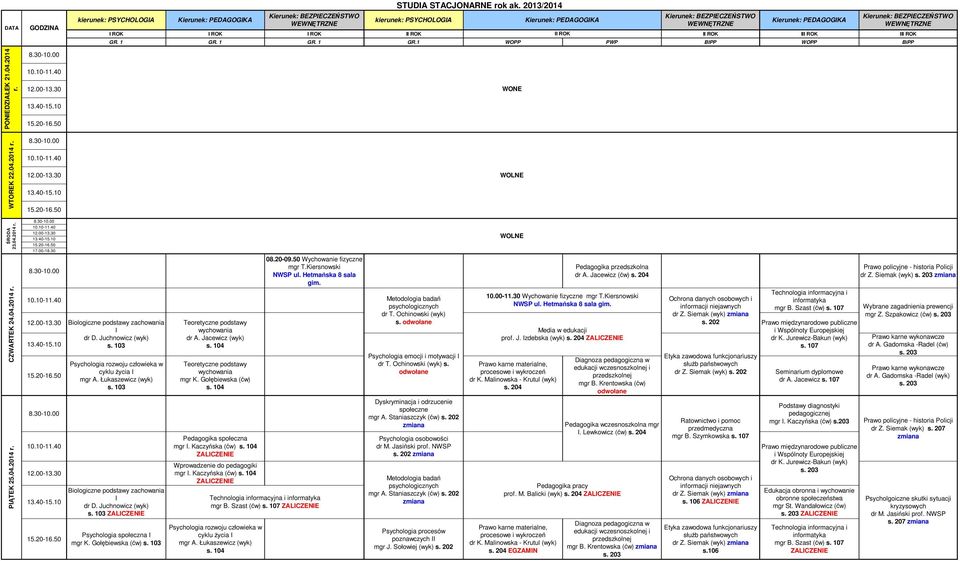
Task: Click "Podstawy diagnostyki pedagogicznej" cell
Action: pos(809,413)
